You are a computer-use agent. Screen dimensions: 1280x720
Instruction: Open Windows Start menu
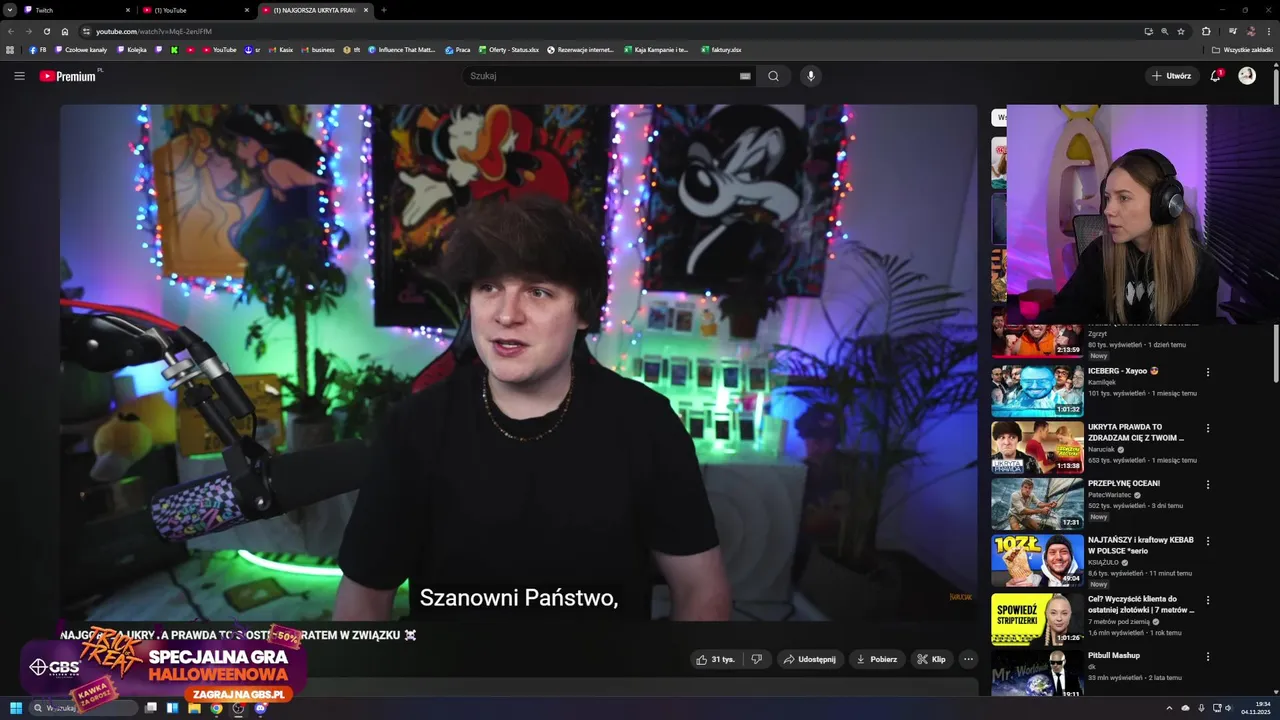click(x=16, y=708)
